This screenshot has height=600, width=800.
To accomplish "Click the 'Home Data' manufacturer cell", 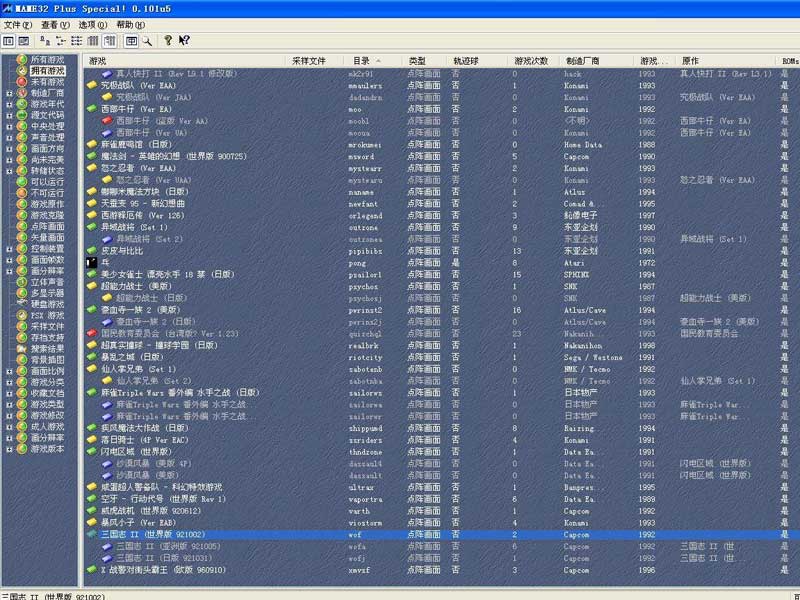I will 583,145.
